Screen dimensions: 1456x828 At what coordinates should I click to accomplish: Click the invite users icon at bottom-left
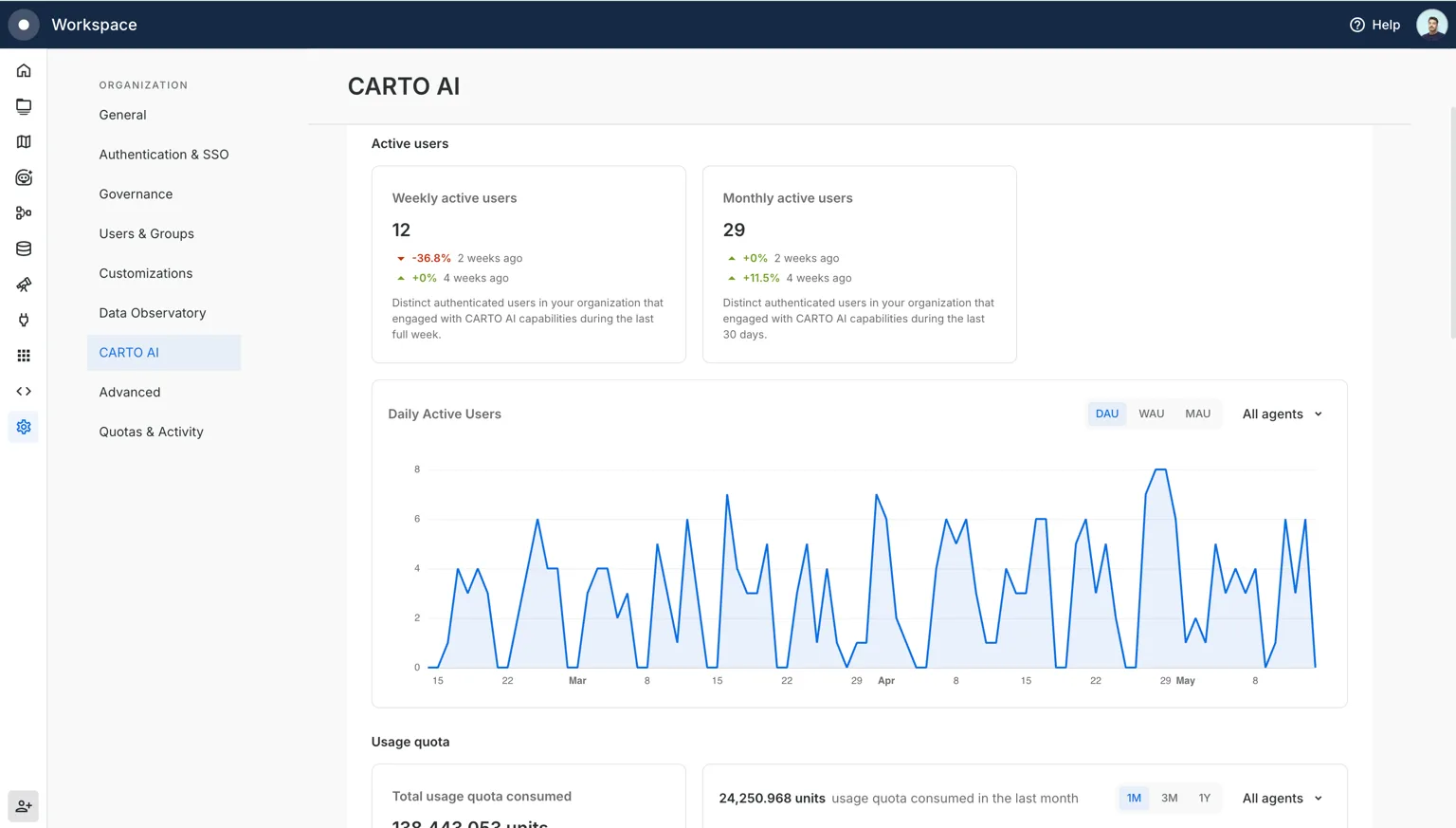pos(24,806)
